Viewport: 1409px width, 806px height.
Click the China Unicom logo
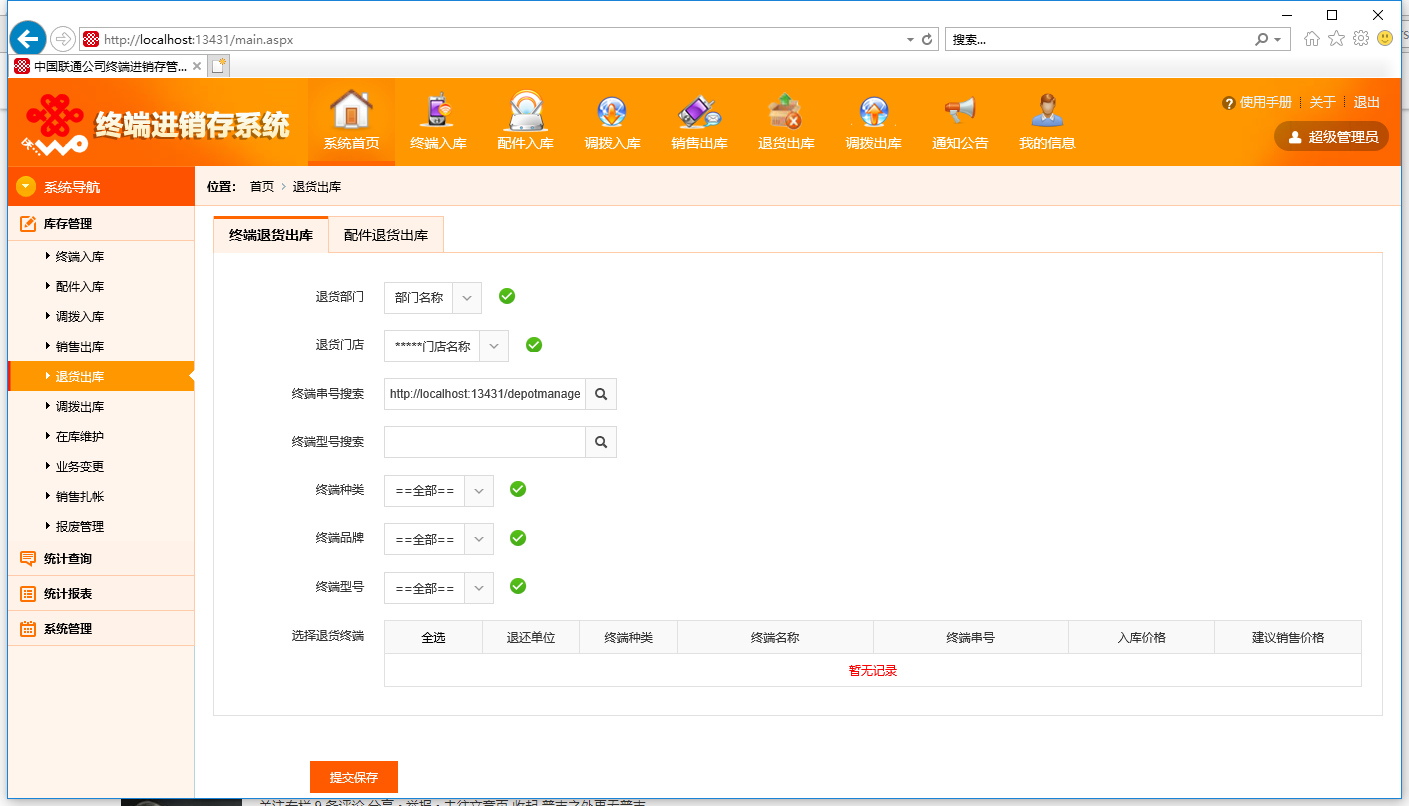[56, 125]
